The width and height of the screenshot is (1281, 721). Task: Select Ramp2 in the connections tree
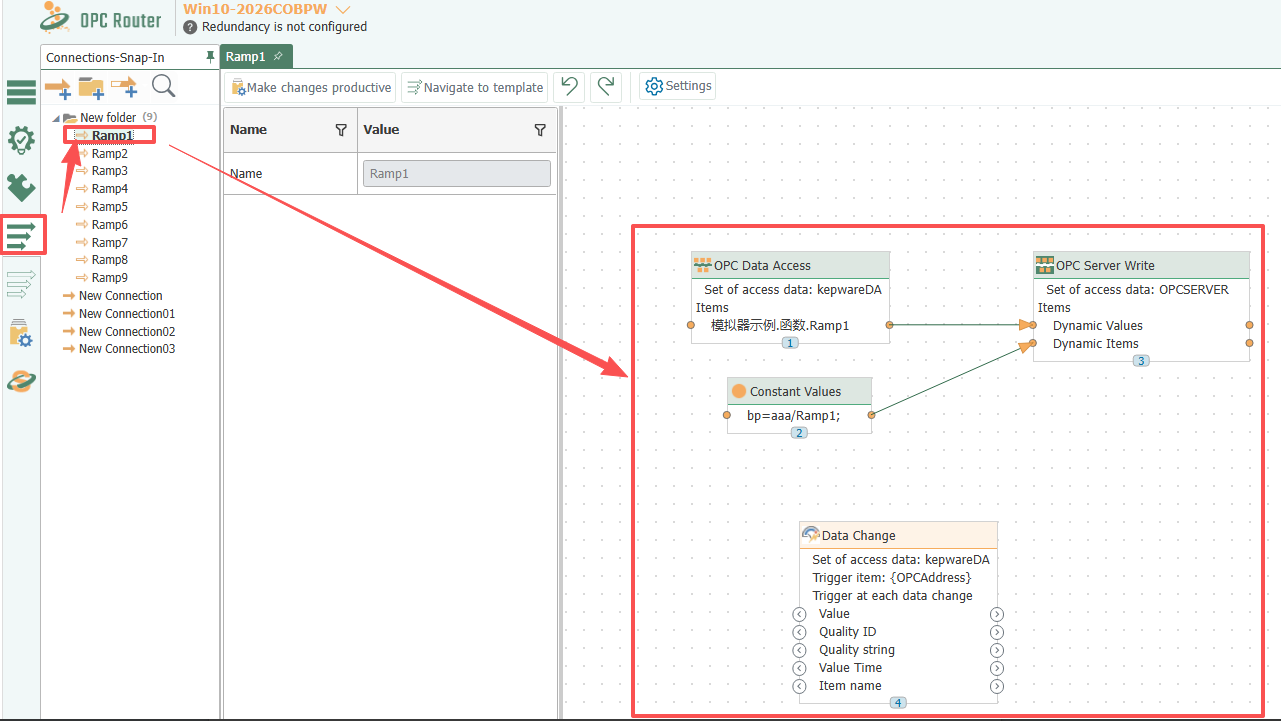click(x=110, y=154)
